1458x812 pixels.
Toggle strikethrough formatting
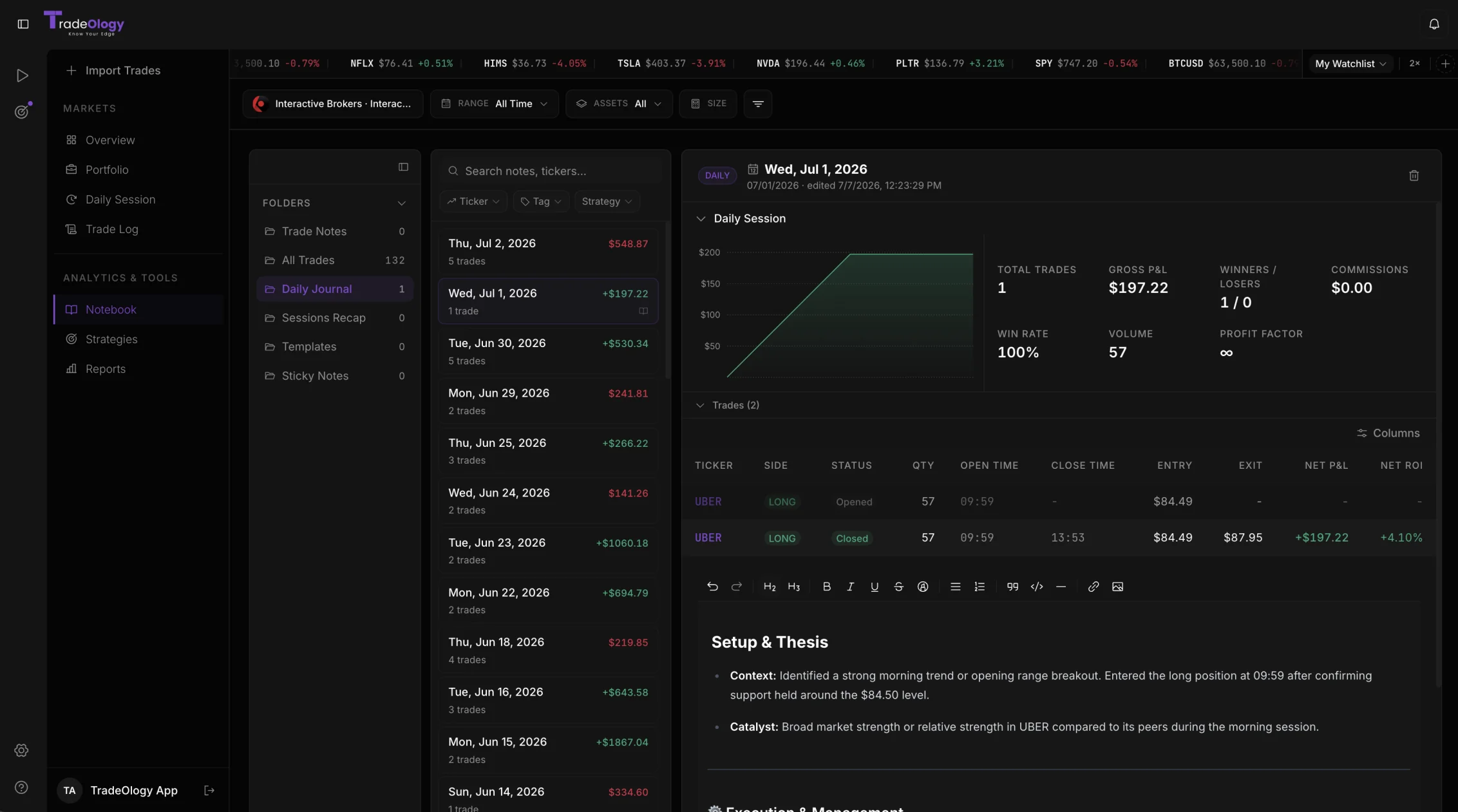(x=898, y=587)
